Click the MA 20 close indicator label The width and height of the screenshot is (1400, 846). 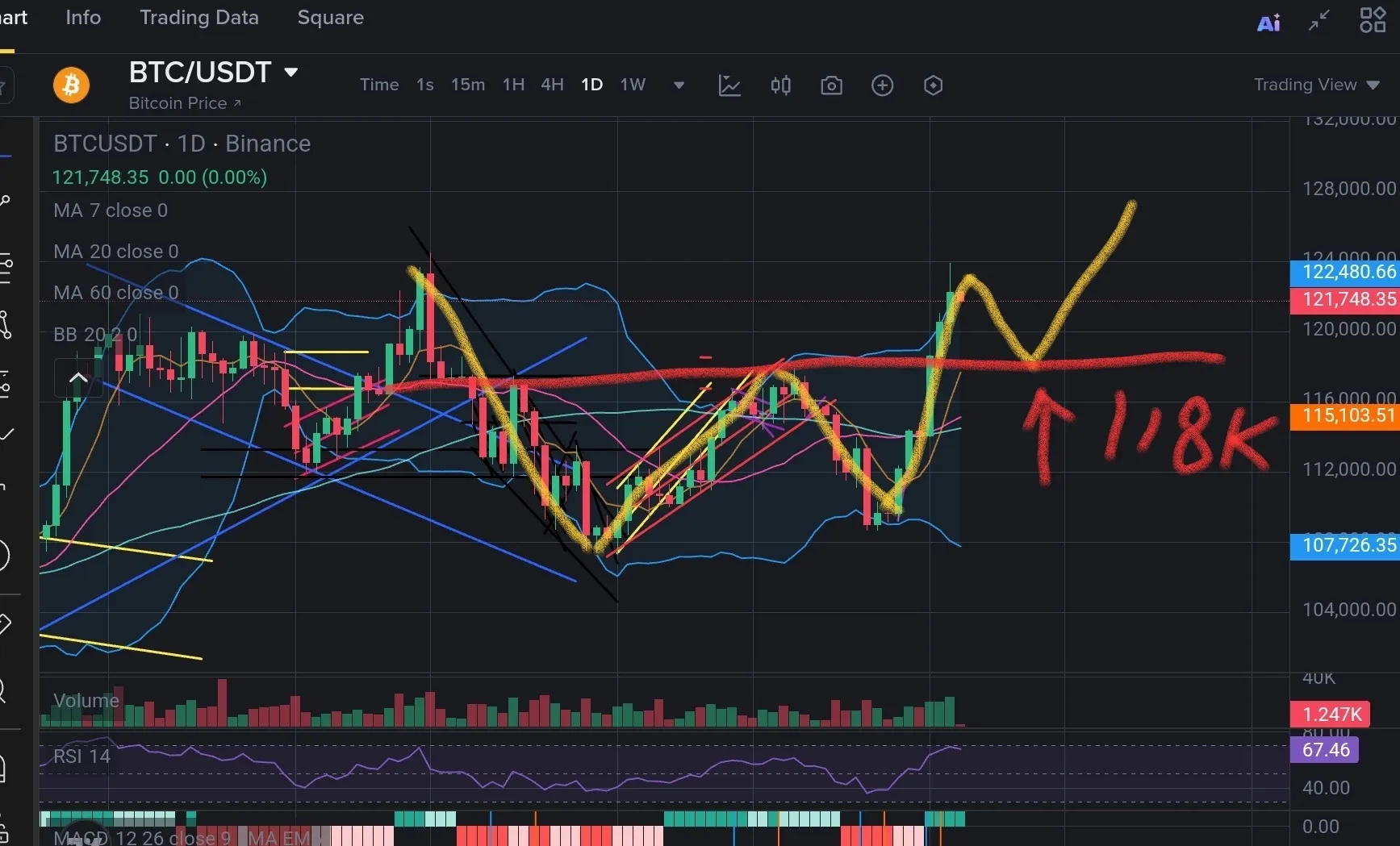tap(116, 252)
